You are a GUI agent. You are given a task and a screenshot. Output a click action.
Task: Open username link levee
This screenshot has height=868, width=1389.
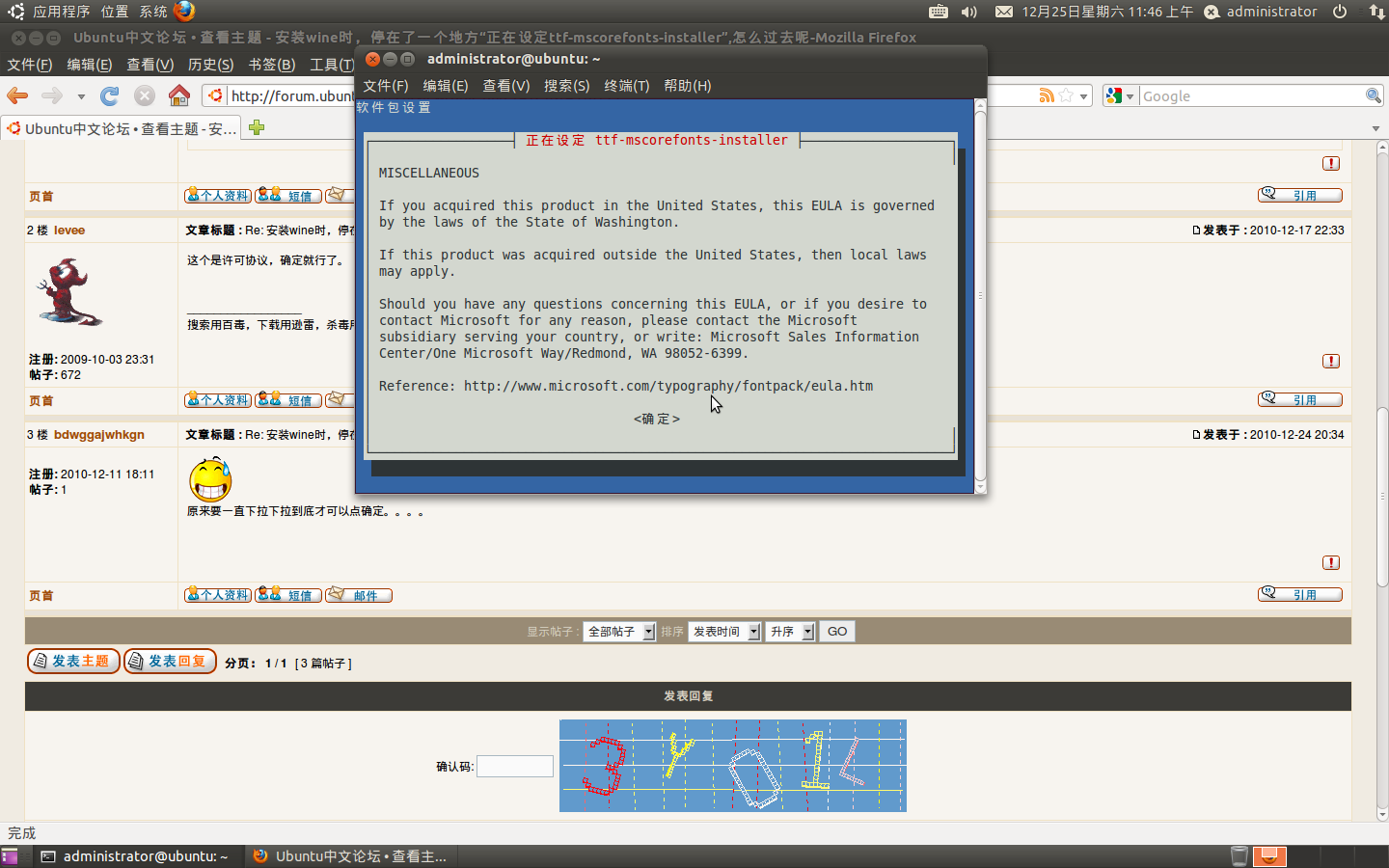[x=69, y=231]
